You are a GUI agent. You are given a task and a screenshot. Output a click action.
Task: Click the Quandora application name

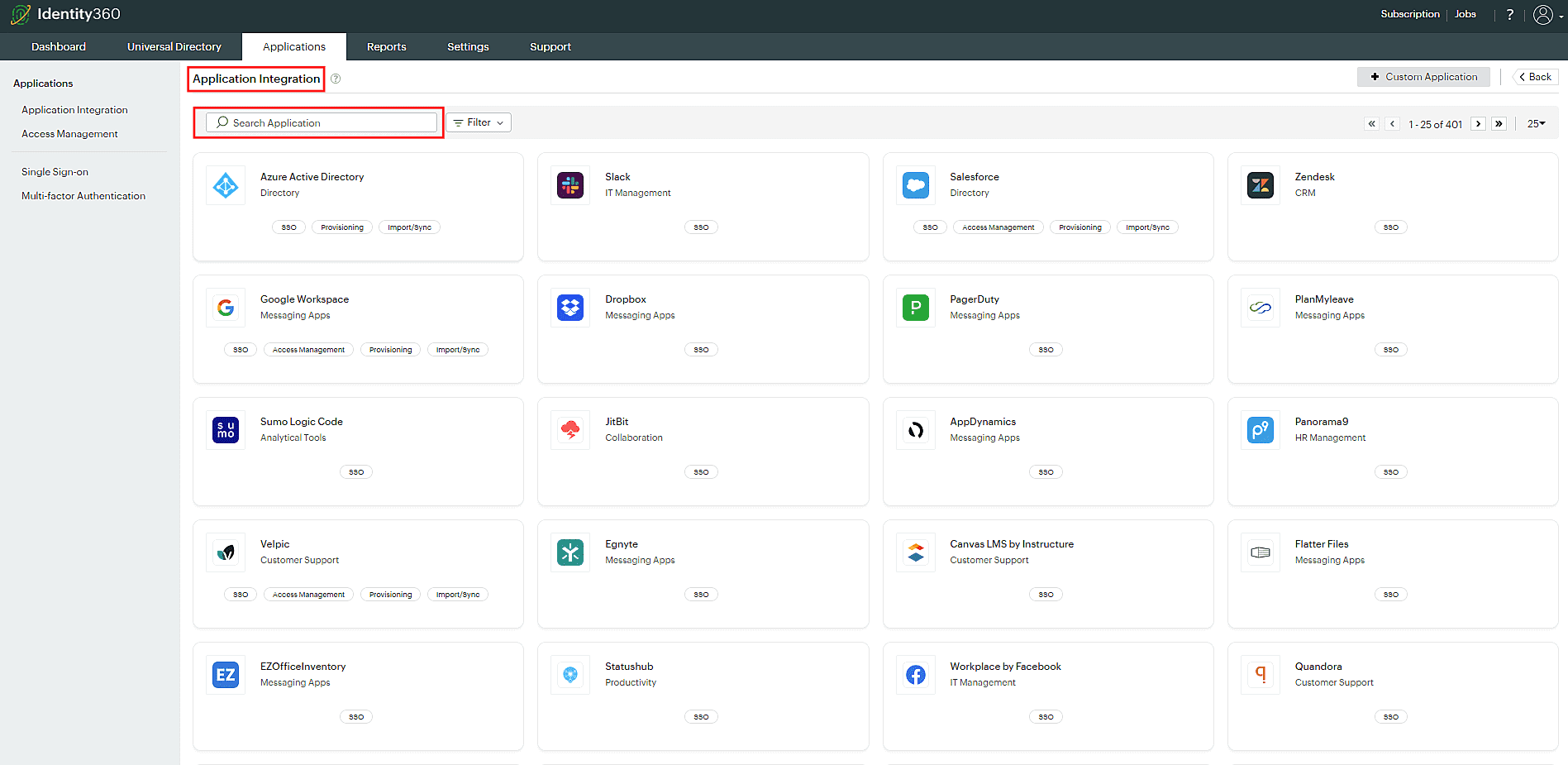tap(1318, 667)
